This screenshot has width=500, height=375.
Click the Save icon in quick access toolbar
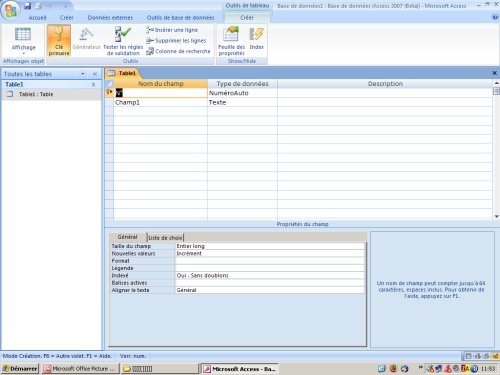click(28, 6)
